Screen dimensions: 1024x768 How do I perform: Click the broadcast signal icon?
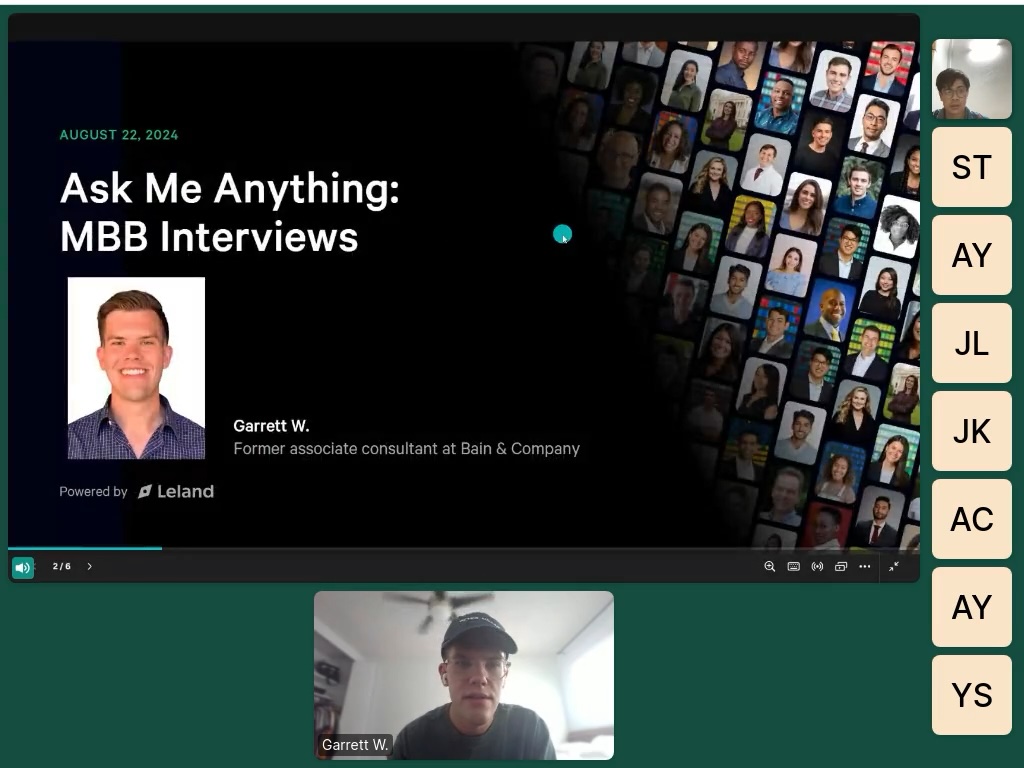click(817, 566)
